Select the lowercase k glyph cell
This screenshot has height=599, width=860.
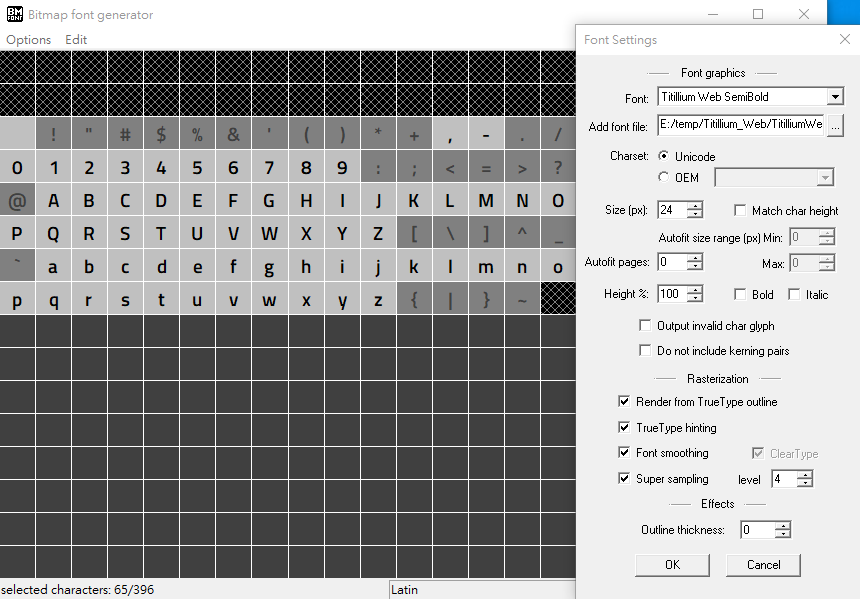(x=414, y=267)
